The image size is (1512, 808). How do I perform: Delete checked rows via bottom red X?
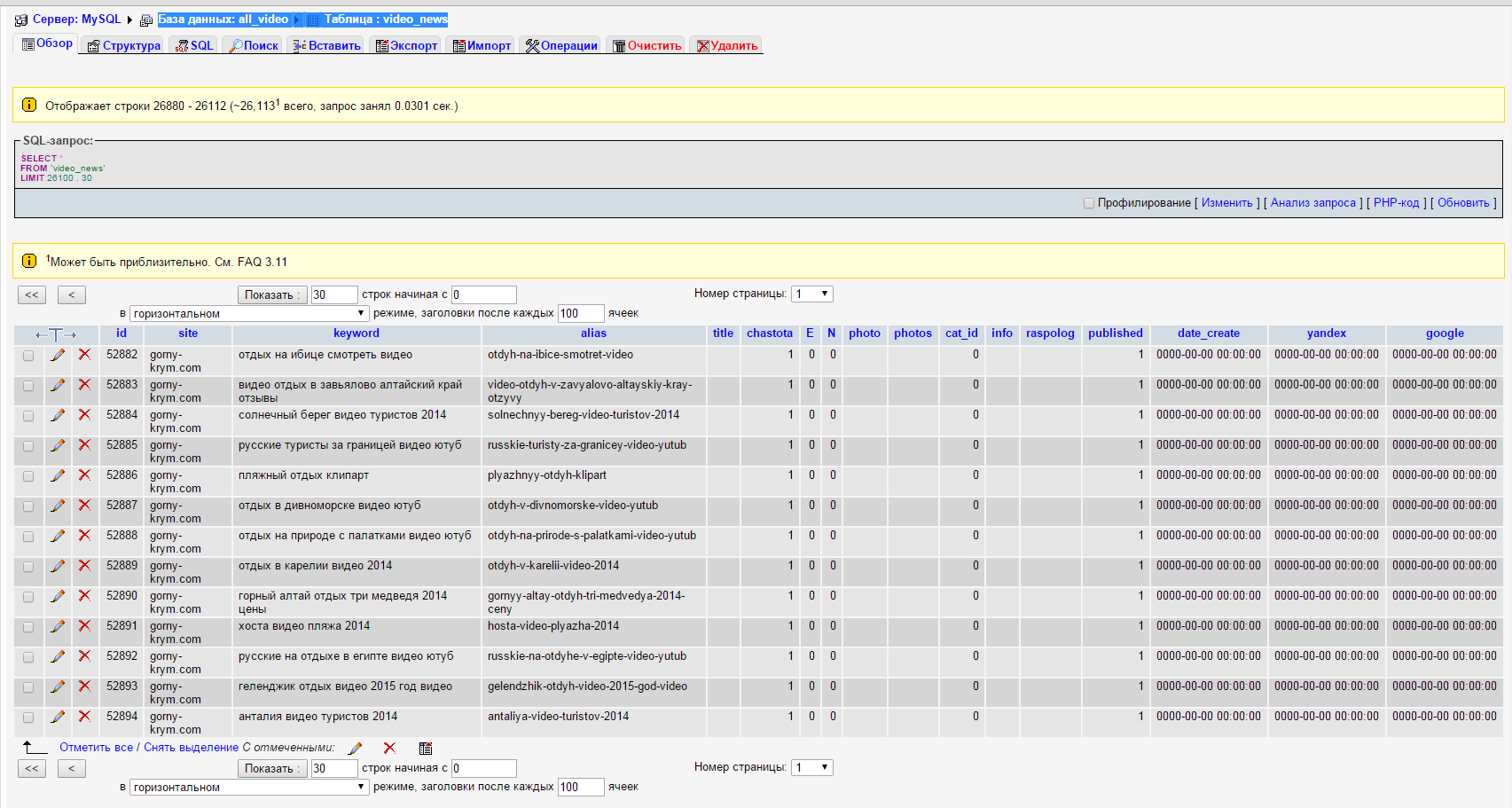pos(389,749)
